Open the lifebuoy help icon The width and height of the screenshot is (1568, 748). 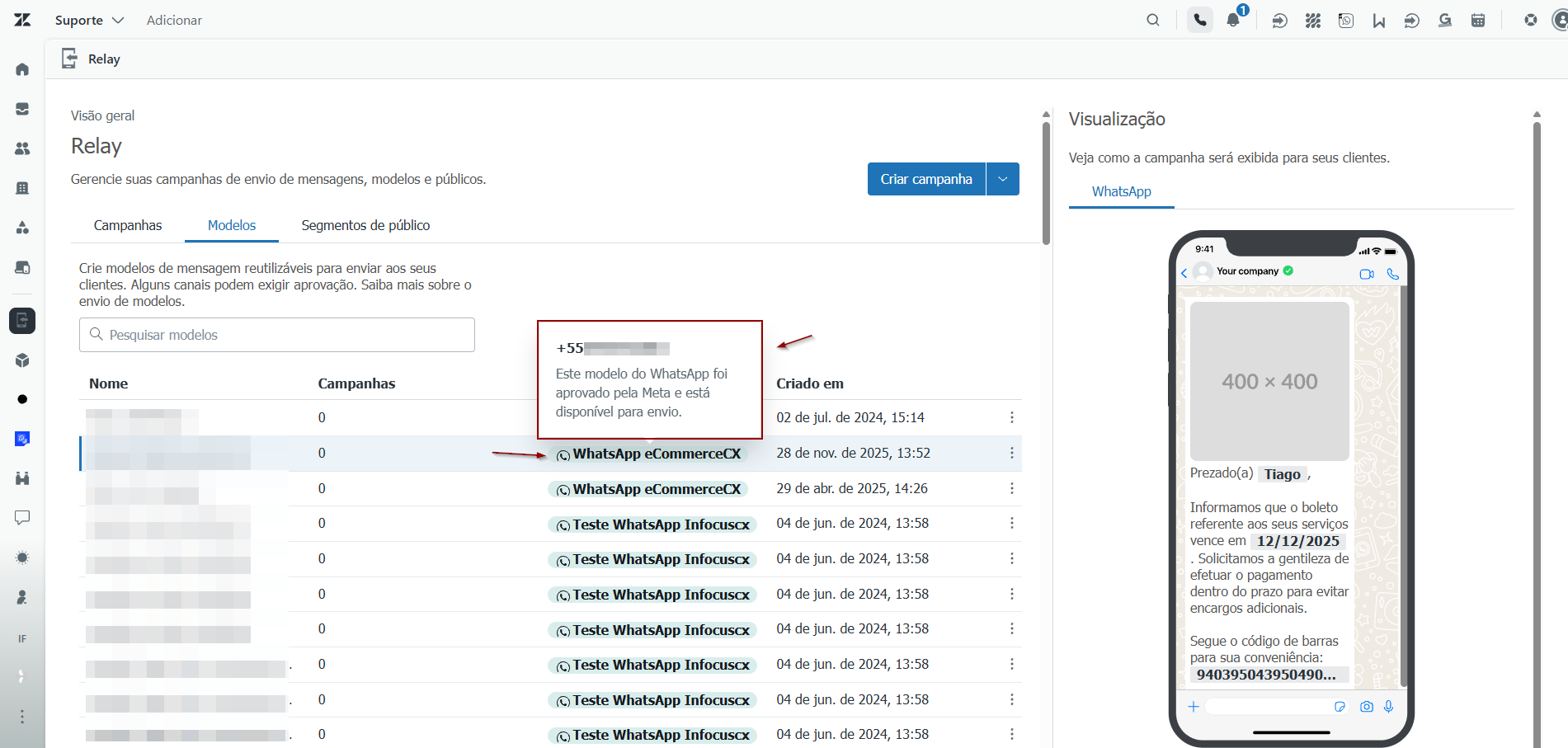(1531, 20)
